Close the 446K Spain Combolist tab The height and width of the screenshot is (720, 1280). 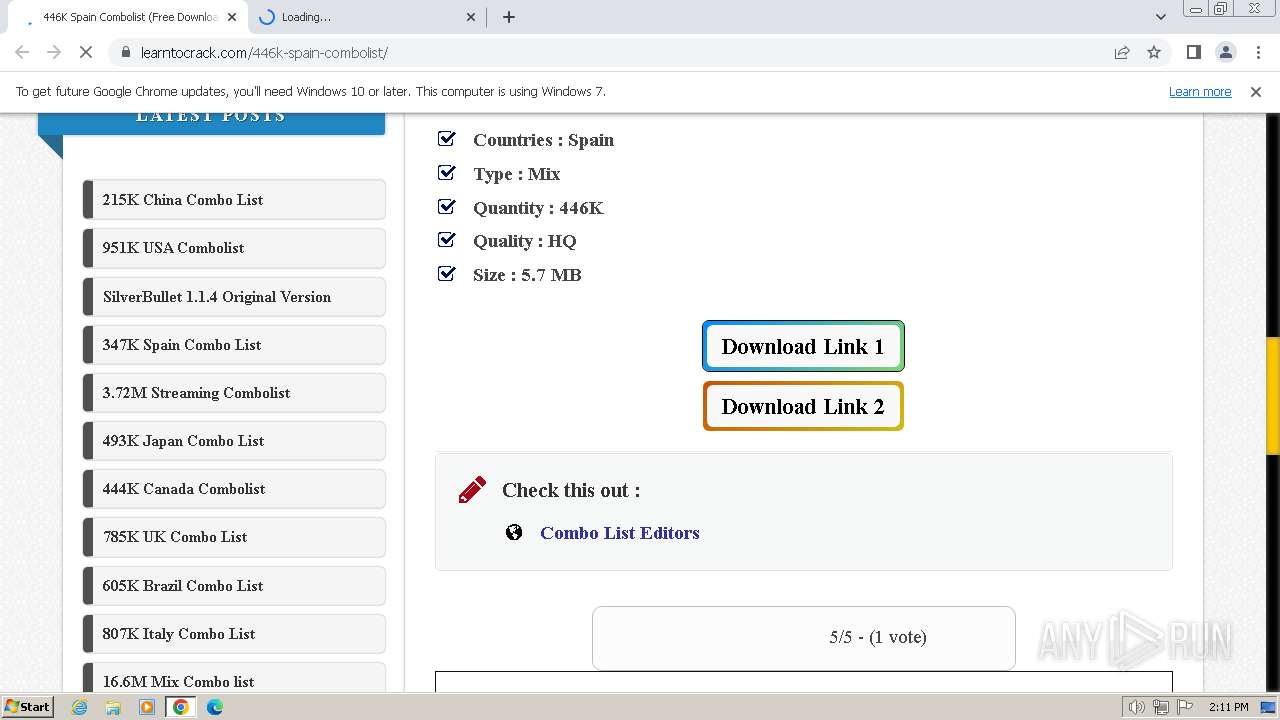231,17
